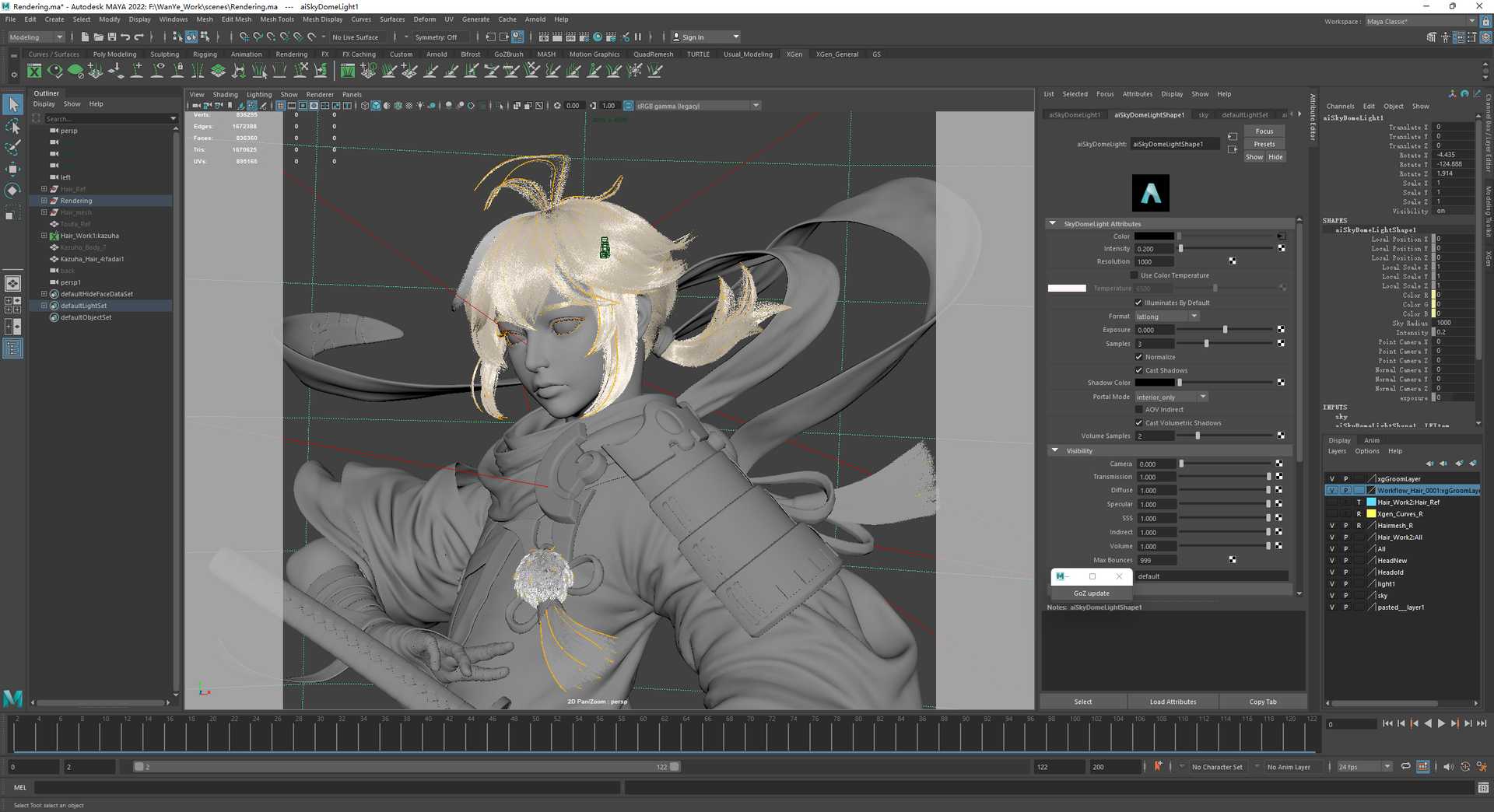Toggle the AOV Indirect checkbox
This screenshot has width=1494, height=812.
coord(1138,409)
